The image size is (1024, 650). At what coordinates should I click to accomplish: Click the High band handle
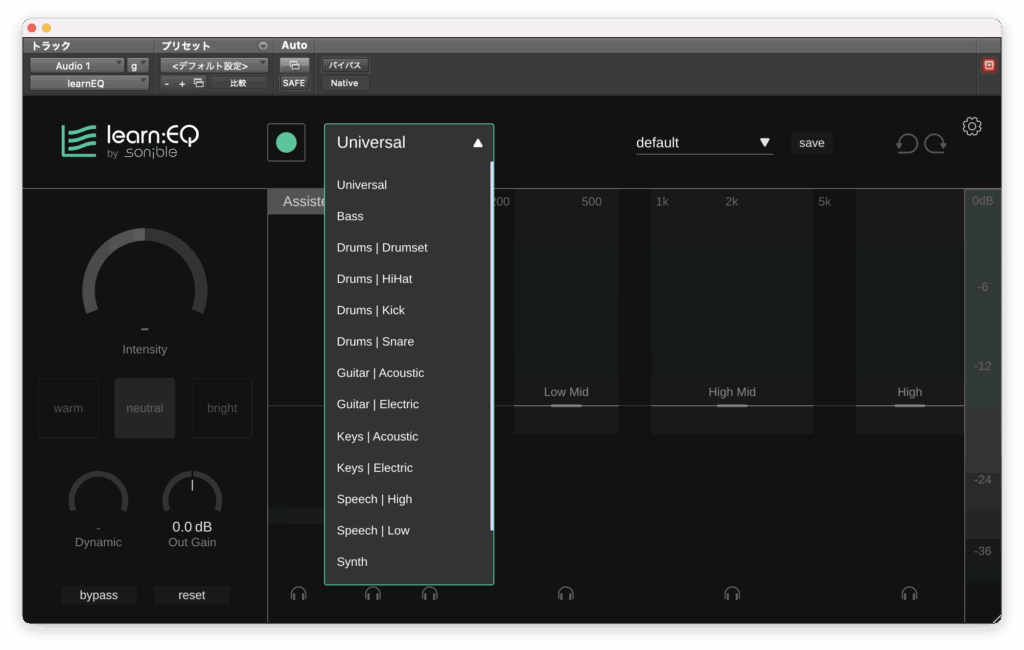coord(909,406)
